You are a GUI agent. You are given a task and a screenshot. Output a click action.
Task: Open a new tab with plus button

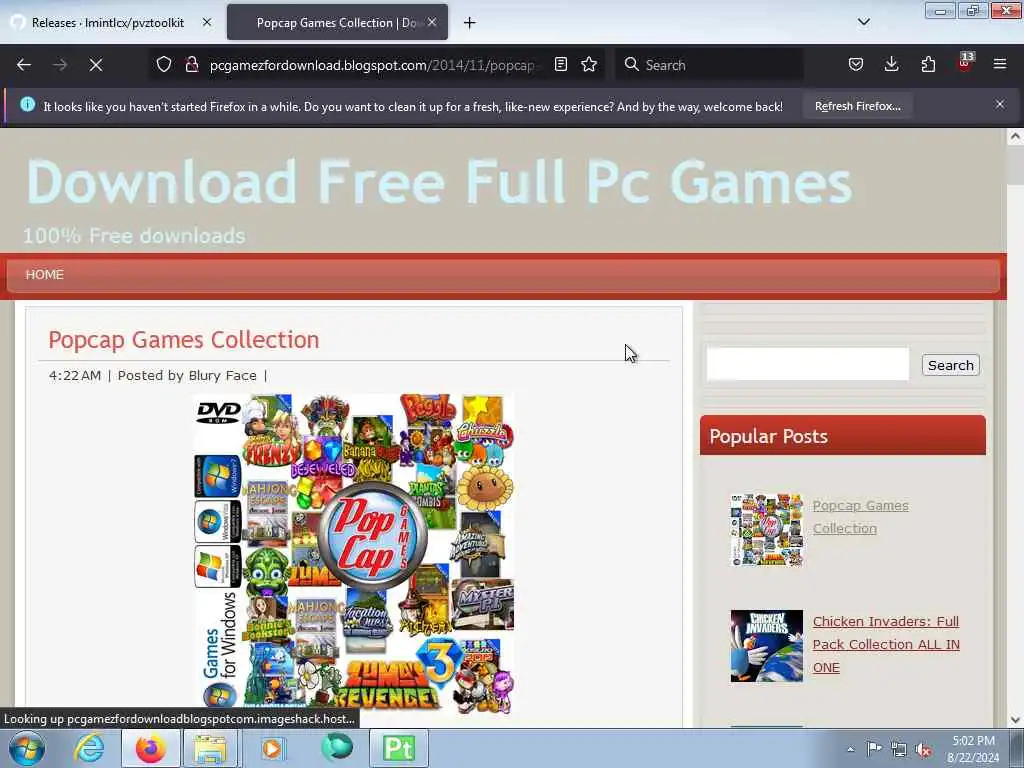pos(470,23)
